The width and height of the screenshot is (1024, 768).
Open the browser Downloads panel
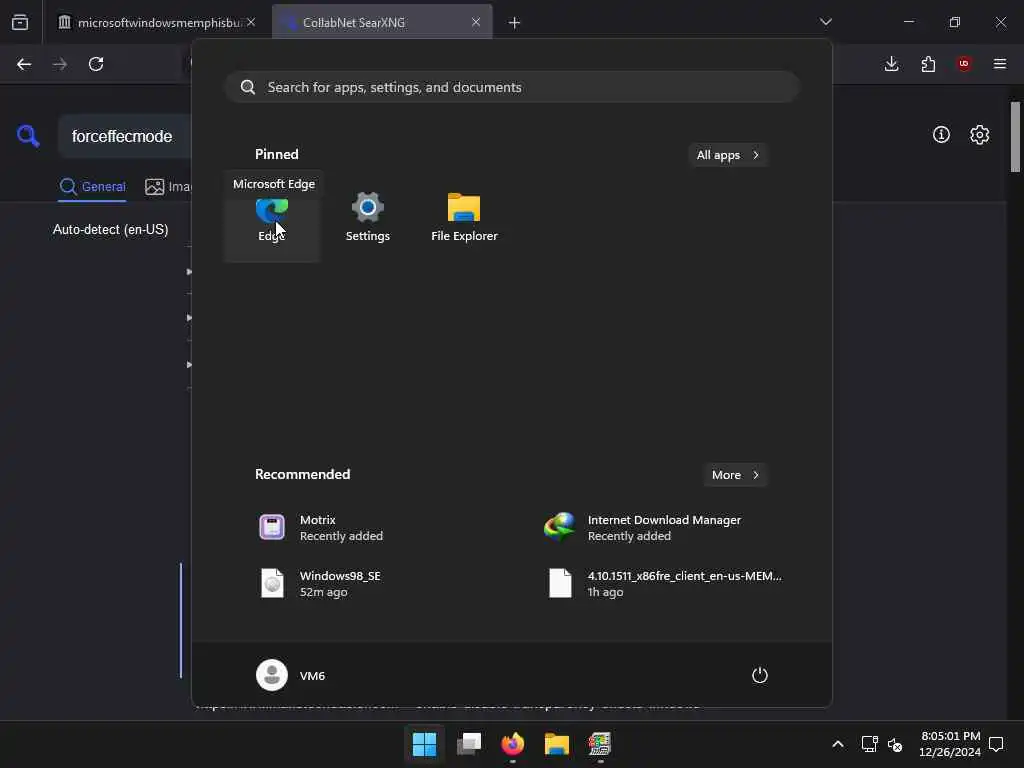click(x=891, y=64)
